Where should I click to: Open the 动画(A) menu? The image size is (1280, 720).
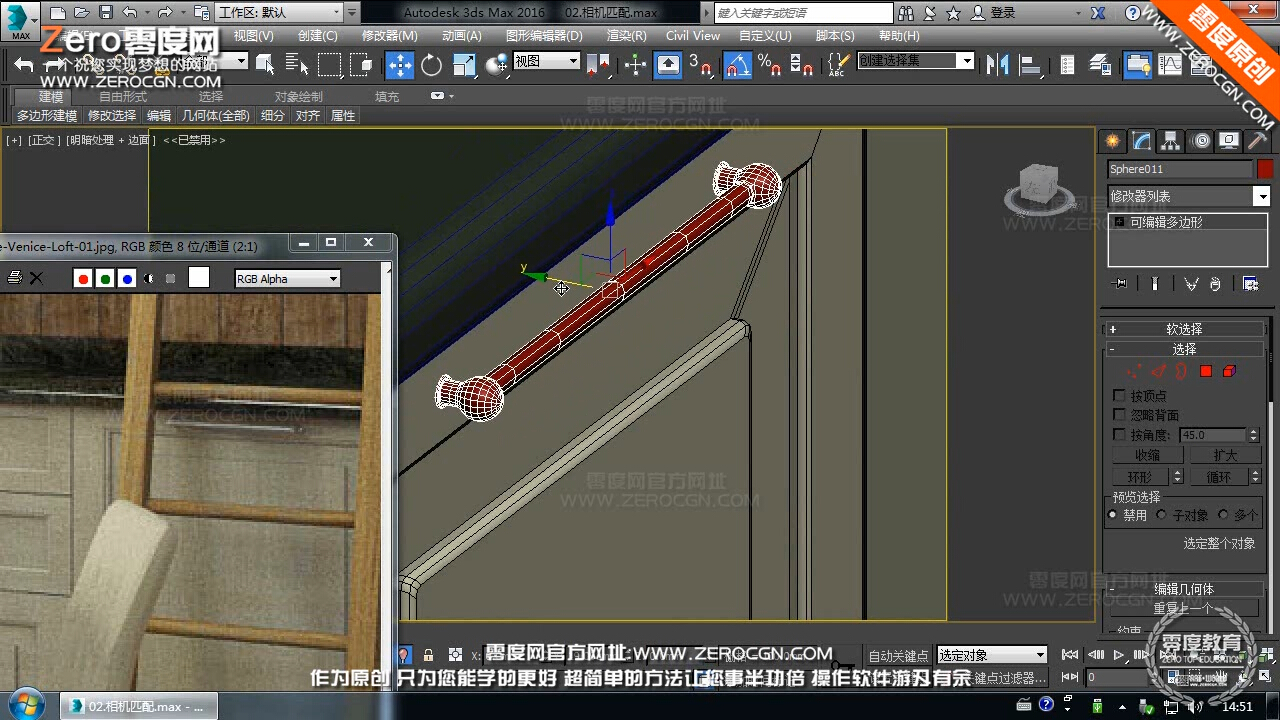click(x=461, y=35)
